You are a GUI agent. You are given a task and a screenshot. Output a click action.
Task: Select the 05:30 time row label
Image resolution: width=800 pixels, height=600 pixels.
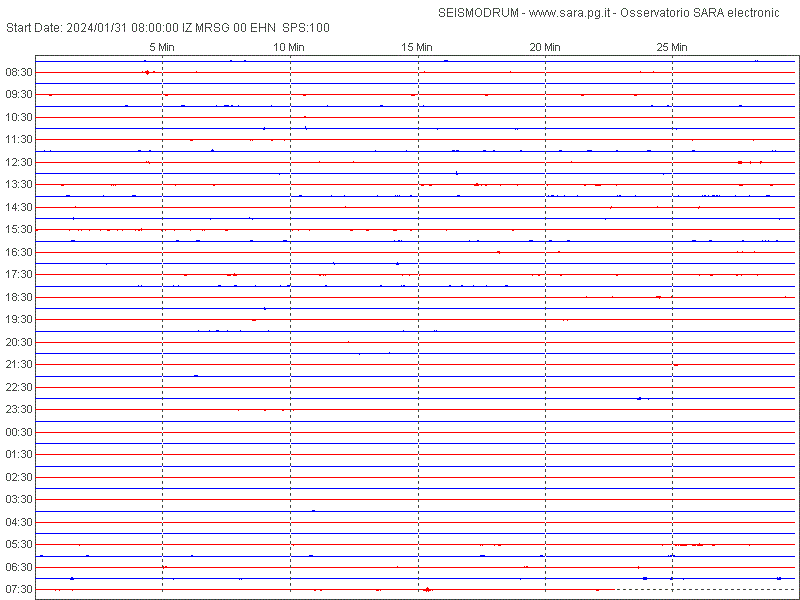(x=19, y=544)
